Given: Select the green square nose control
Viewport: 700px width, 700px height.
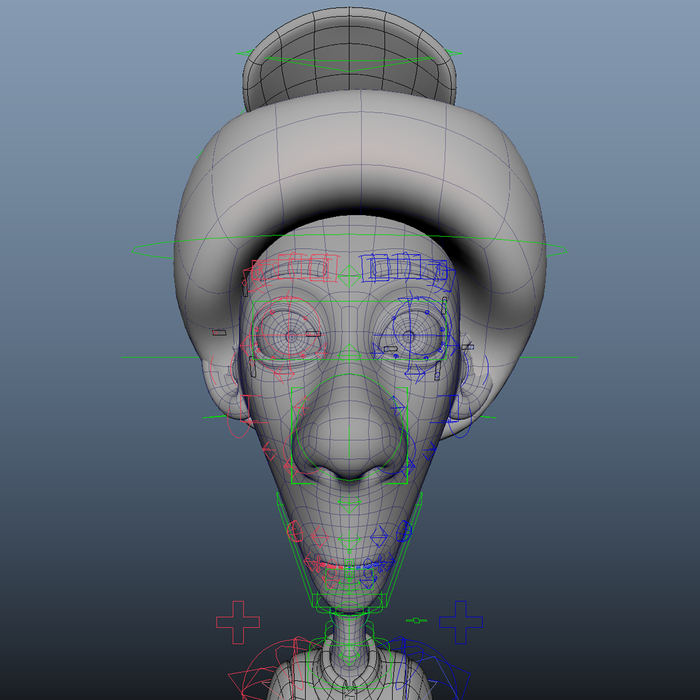Looking at the screenshot, I should [x=349, y=484].
